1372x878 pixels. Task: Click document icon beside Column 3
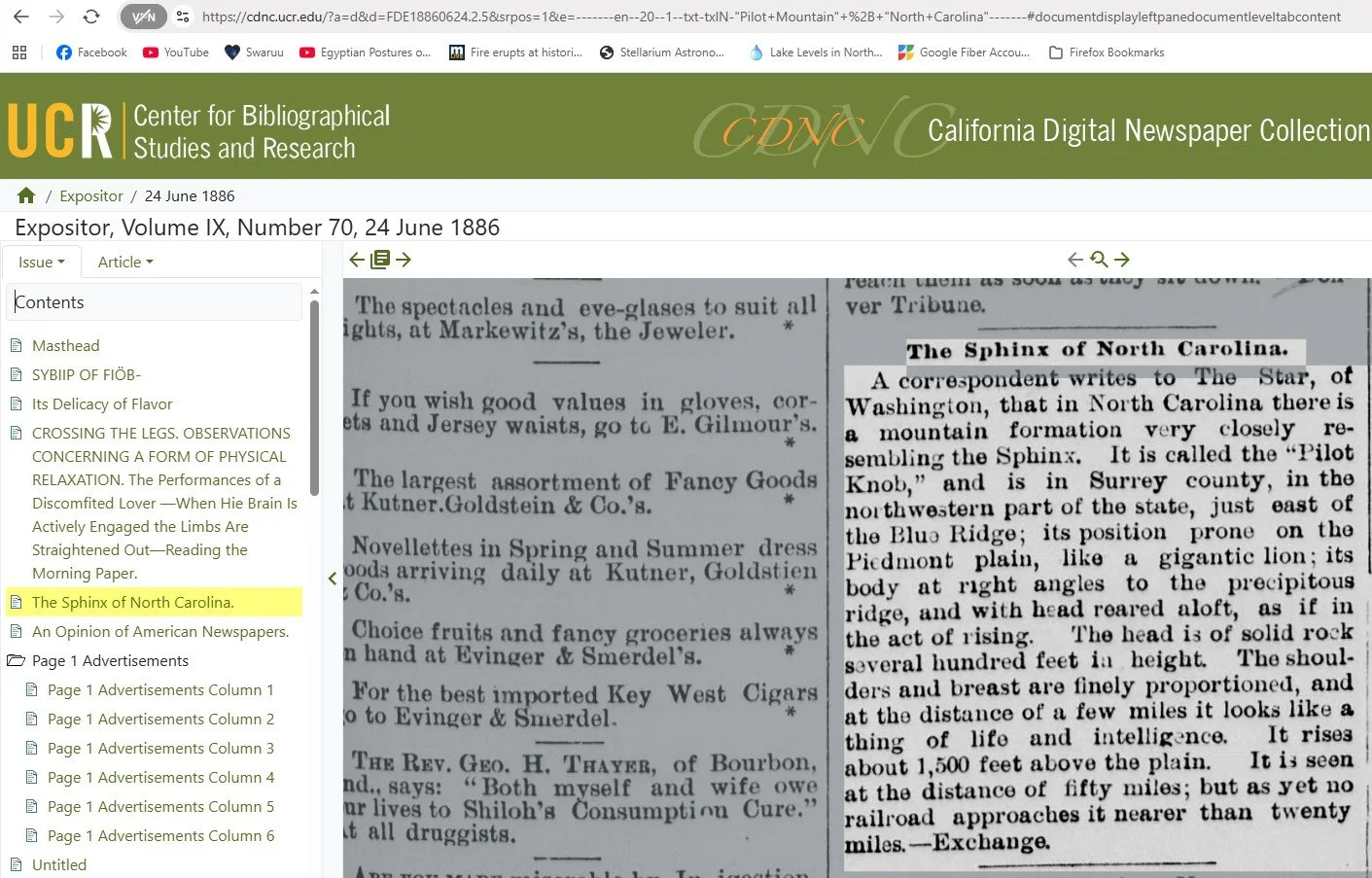tap(31, 748)
